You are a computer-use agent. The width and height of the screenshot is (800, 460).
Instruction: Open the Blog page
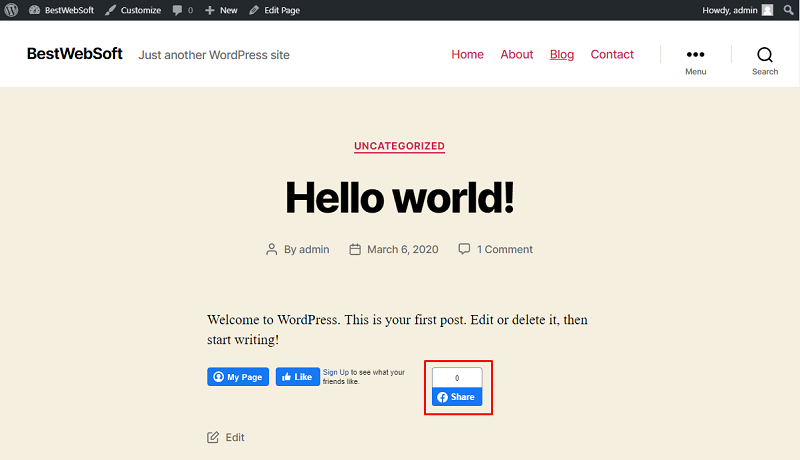coord(562,54)
